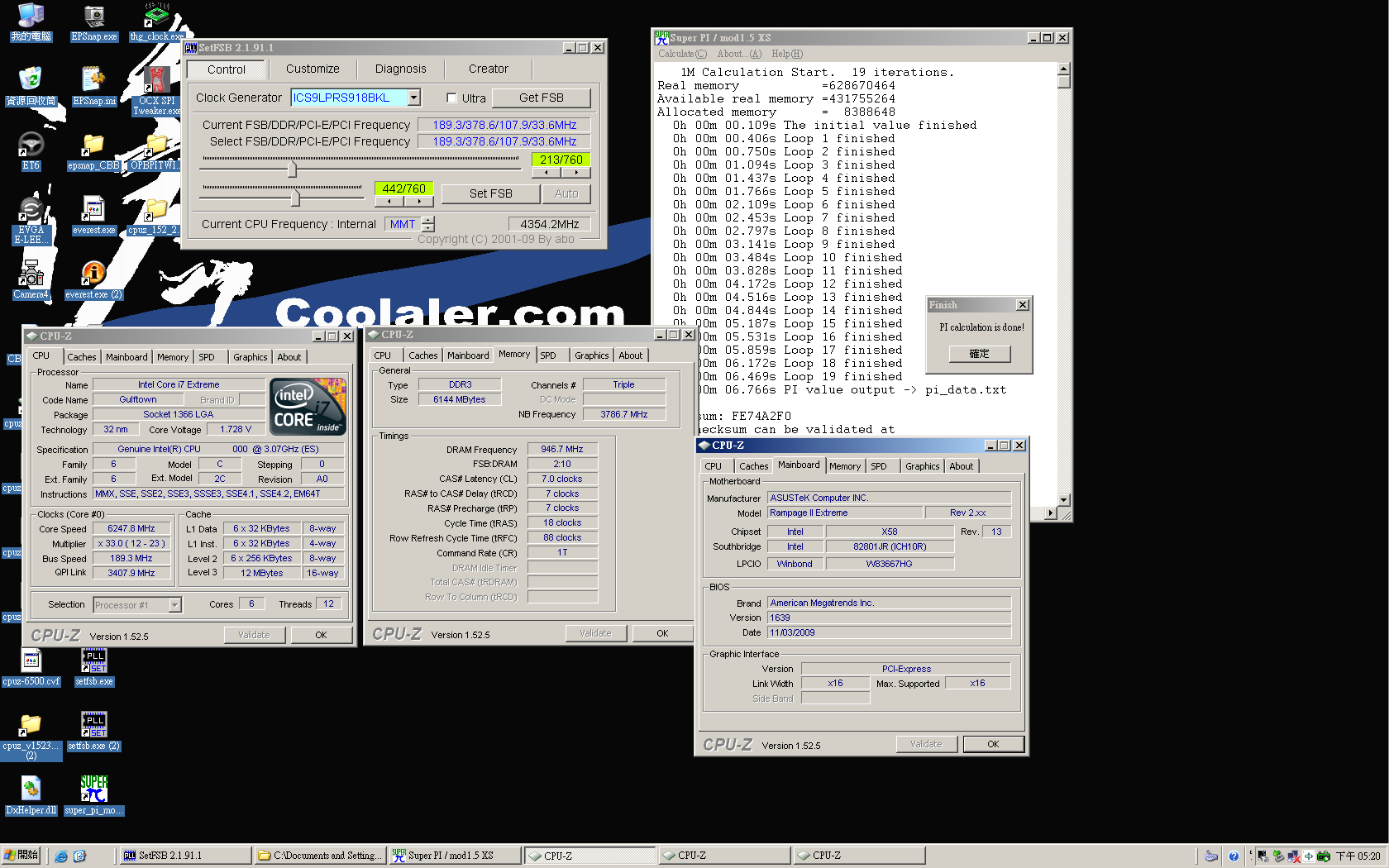Click the help icon in system tray
Viewport: 1389px width, 868px height.
click(1234, 856)
